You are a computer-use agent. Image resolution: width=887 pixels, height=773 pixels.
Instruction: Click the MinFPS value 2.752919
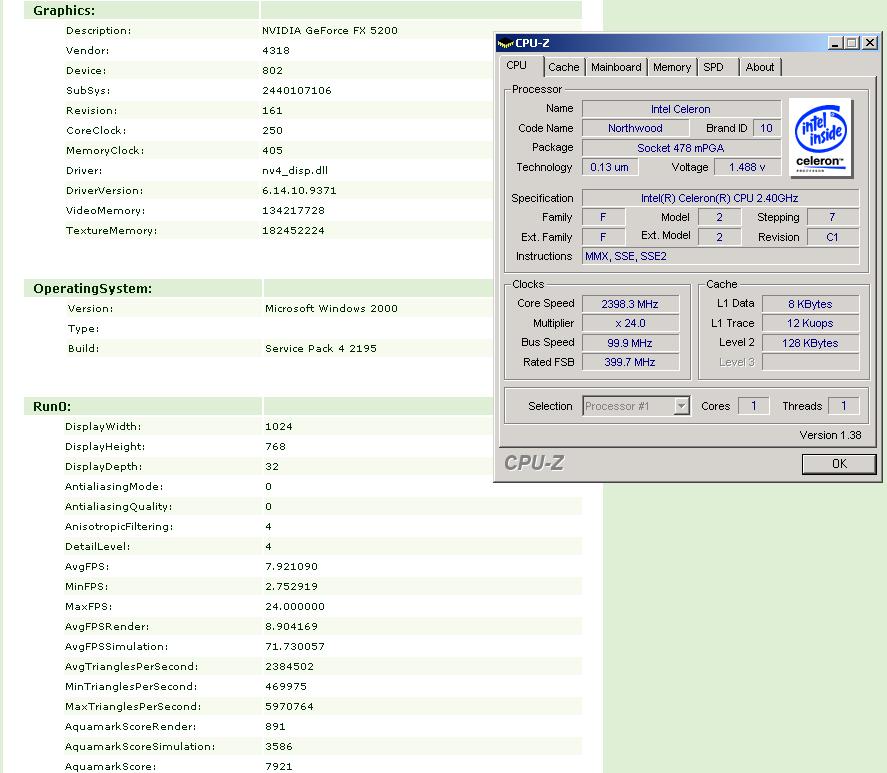[x=291, y=587]
